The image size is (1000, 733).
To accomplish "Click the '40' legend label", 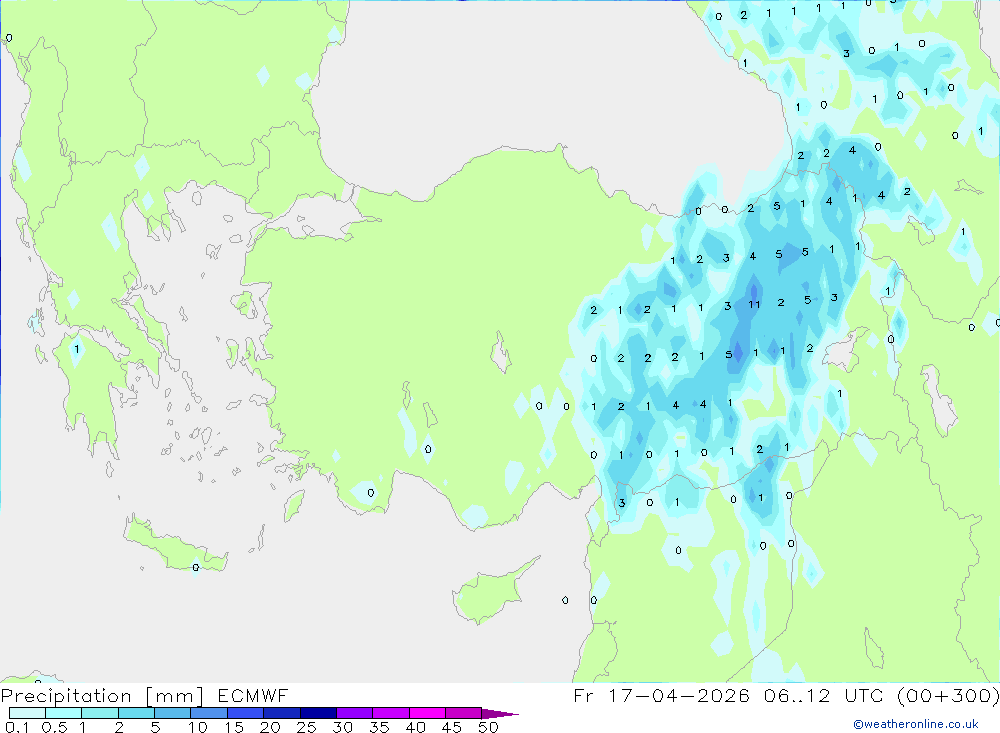I will tap(415, 727).
